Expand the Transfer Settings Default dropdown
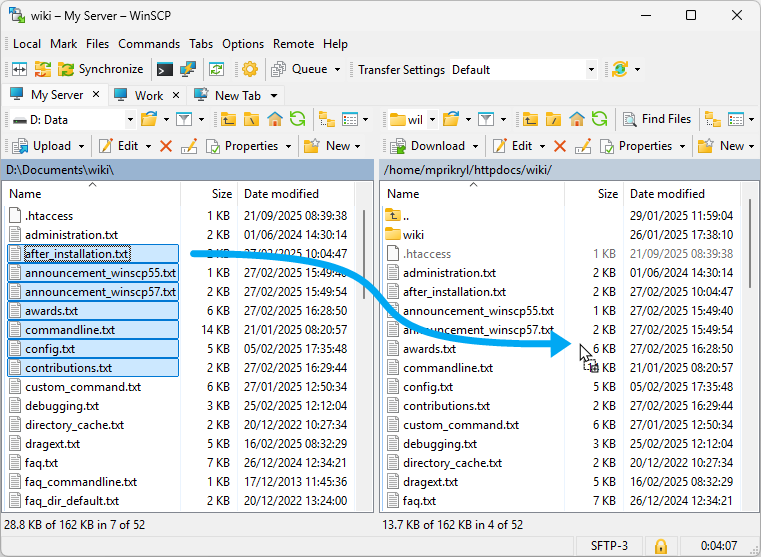 [591, 70]
